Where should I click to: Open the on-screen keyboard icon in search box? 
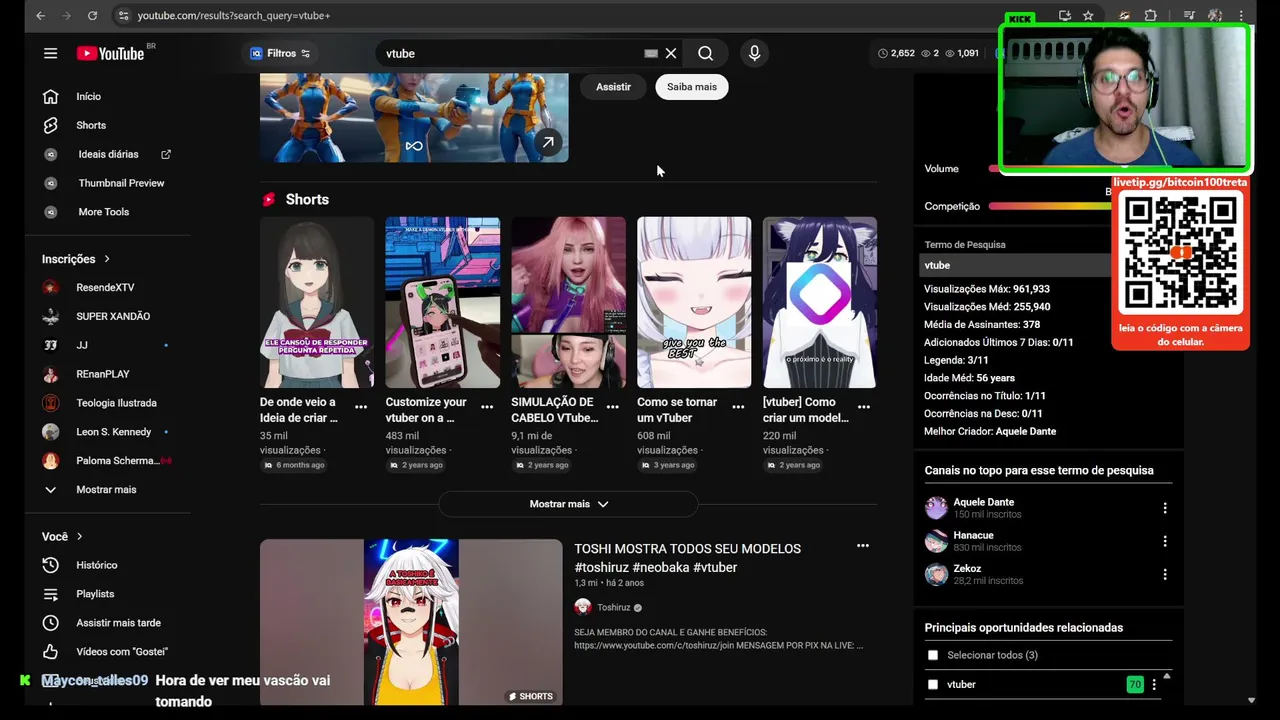coord(651,53)
